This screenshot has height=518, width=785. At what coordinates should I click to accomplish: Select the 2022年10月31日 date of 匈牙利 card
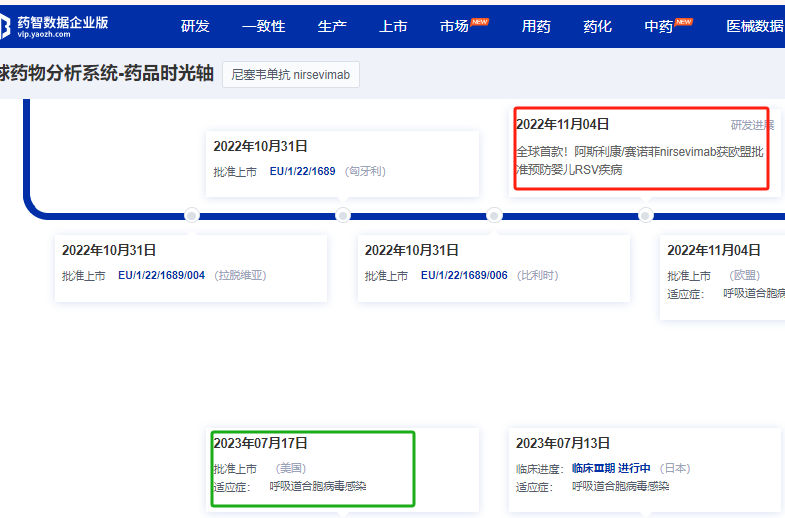click(260, 146)
